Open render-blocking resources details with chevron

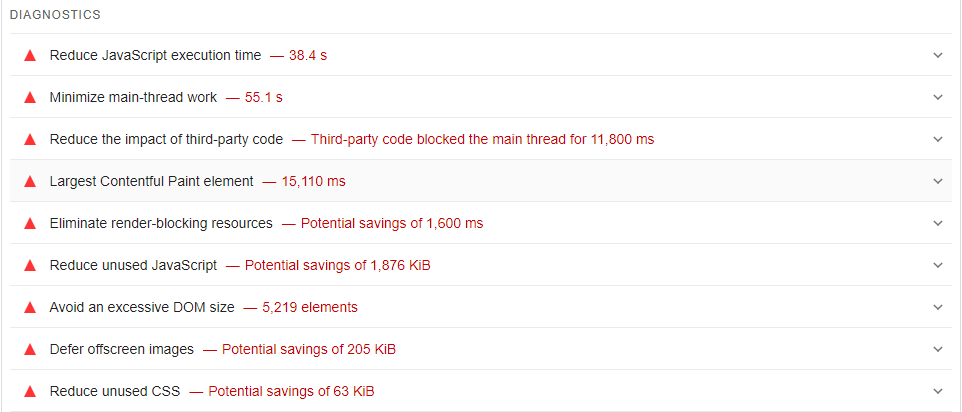[937, 223]
